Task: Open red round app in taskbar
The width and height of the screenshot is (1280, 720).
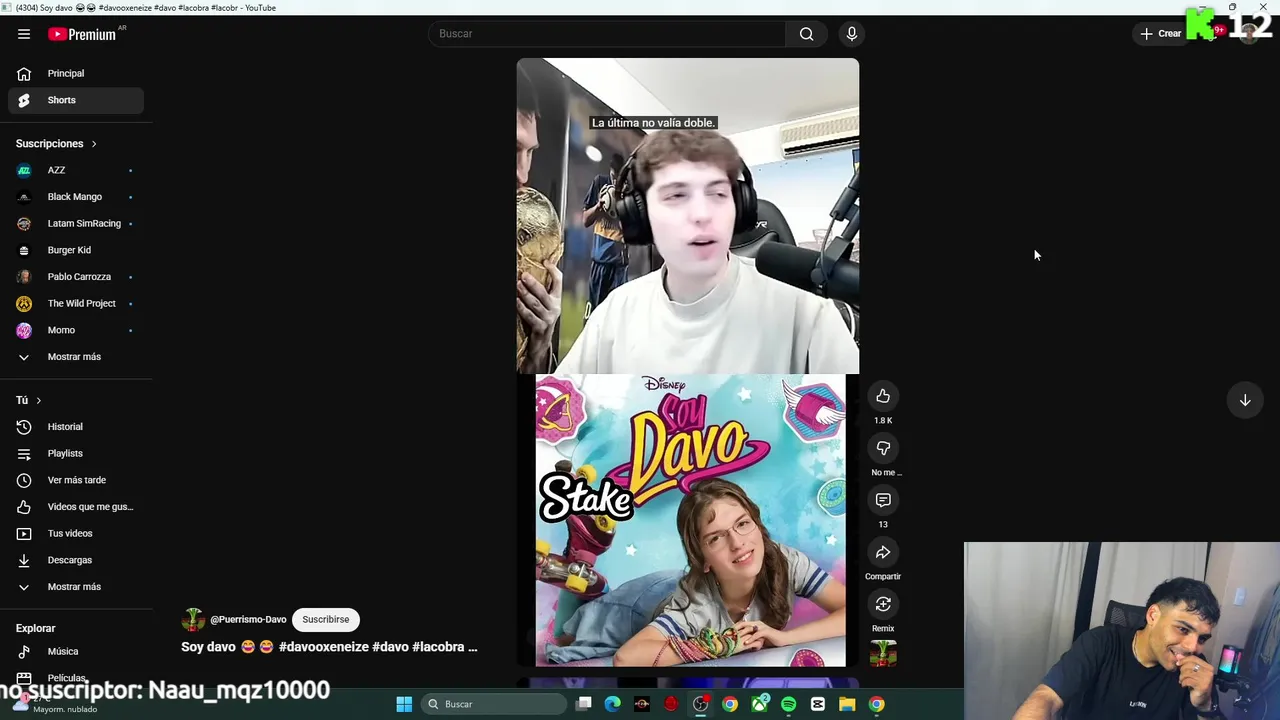Action: pos(671,704)
